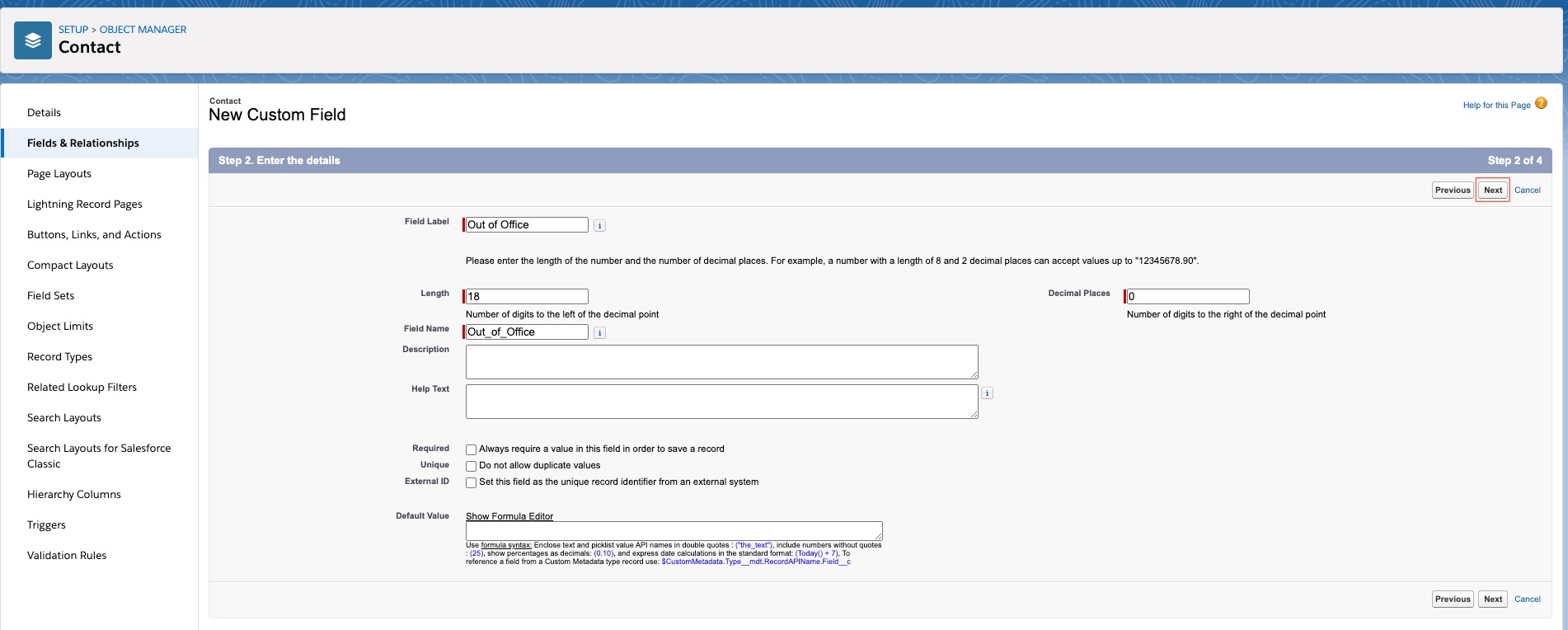Click the top Cancel link
Image resolution: width=1568 pixels, height=630 pixels.
[x=1527, y=190]
